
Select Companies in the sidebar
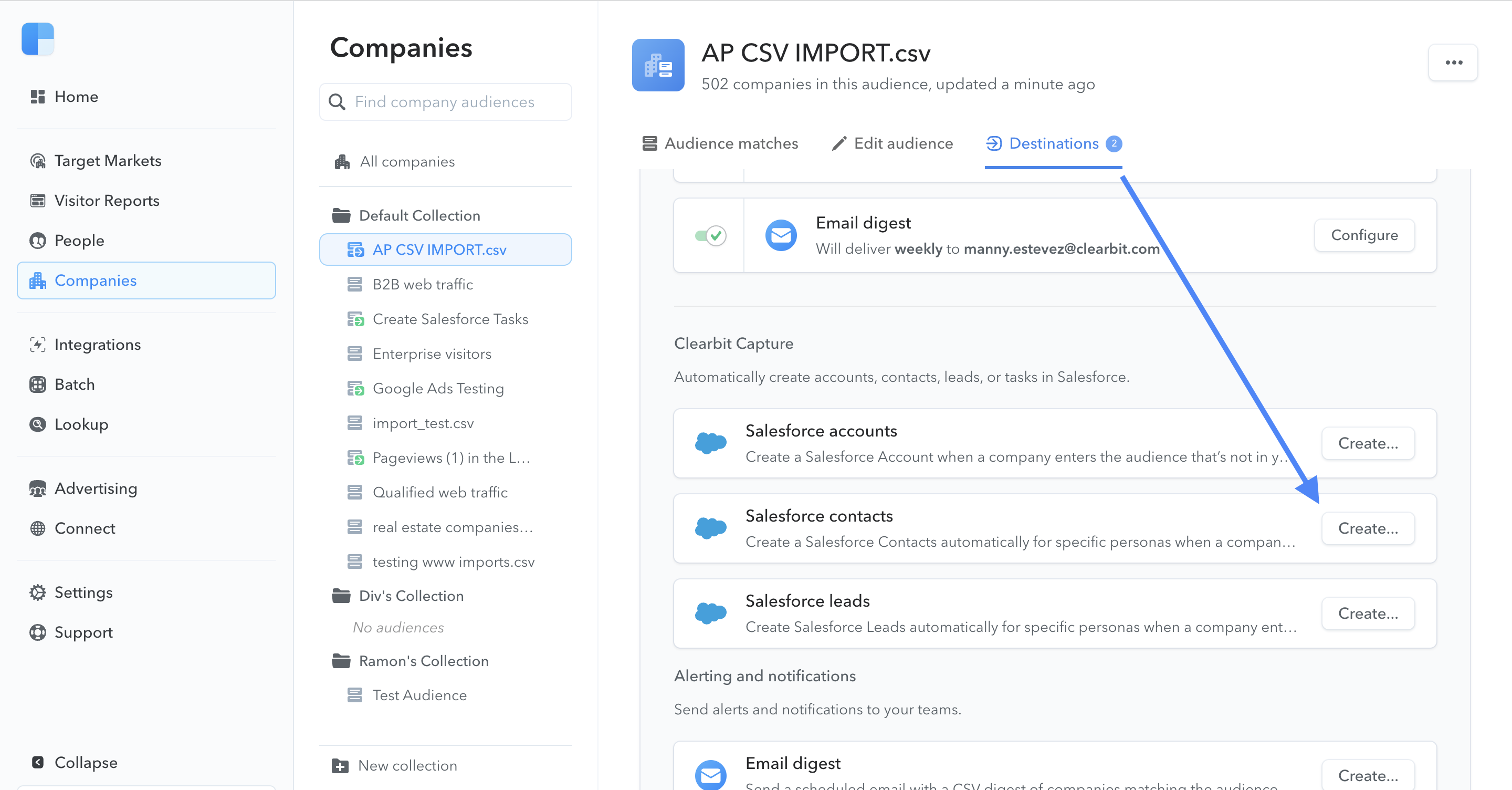pos(146,280)
